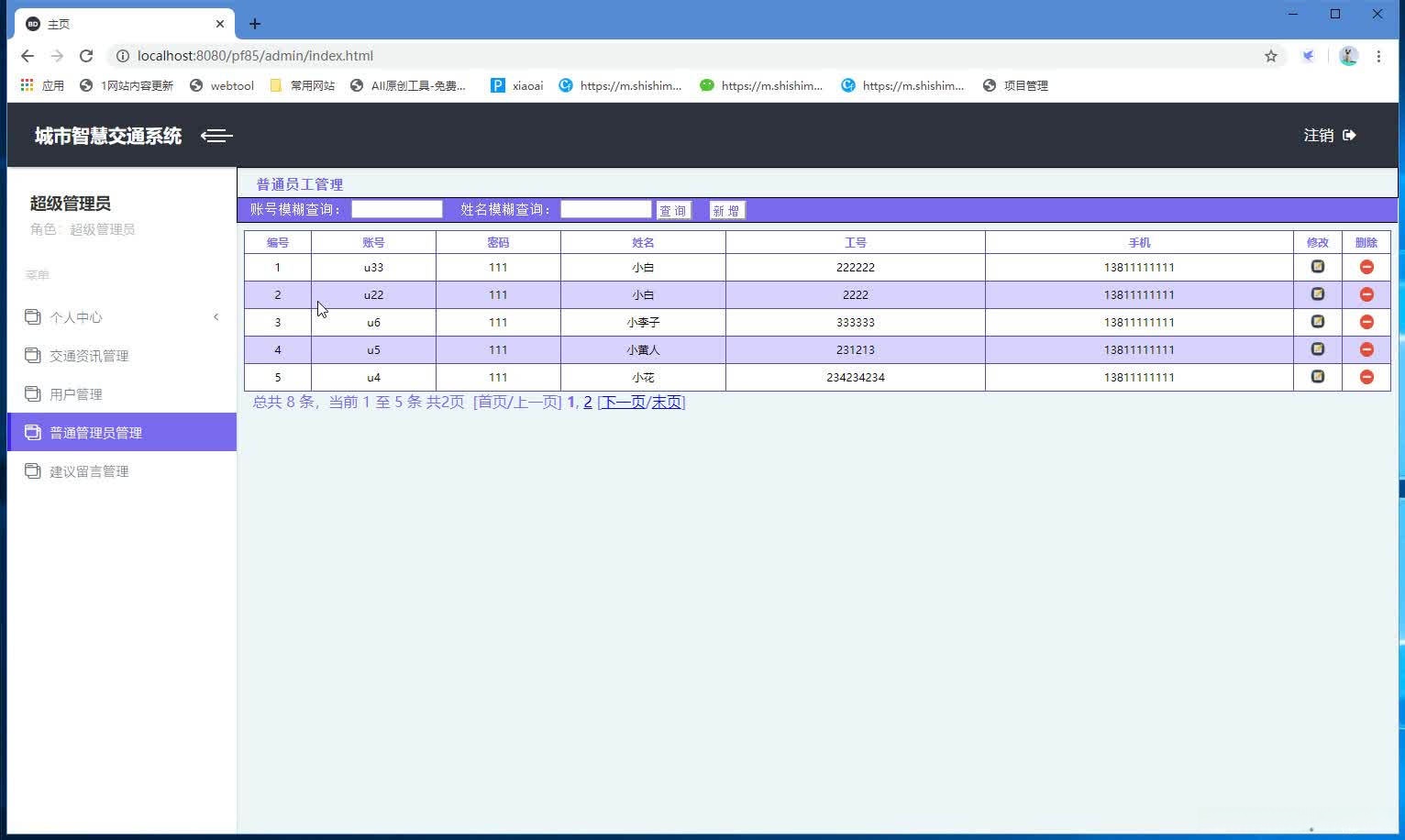The width and height of the screenshot is (1405, 840).
Task: Edit the record for account u4
Action: [1318, 377]
